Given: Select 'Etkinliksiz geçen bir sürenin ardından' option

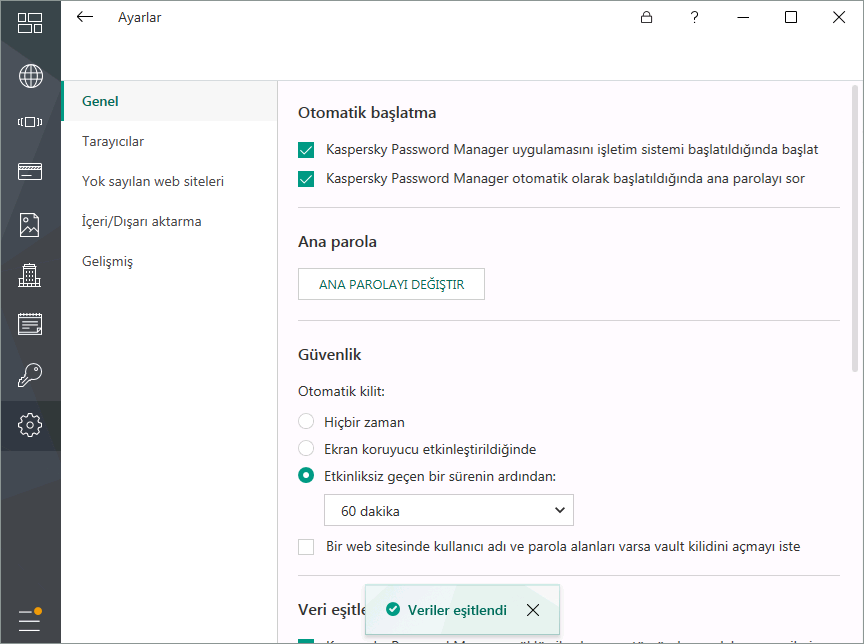Looking at the screenshot, I should [306, 475].
